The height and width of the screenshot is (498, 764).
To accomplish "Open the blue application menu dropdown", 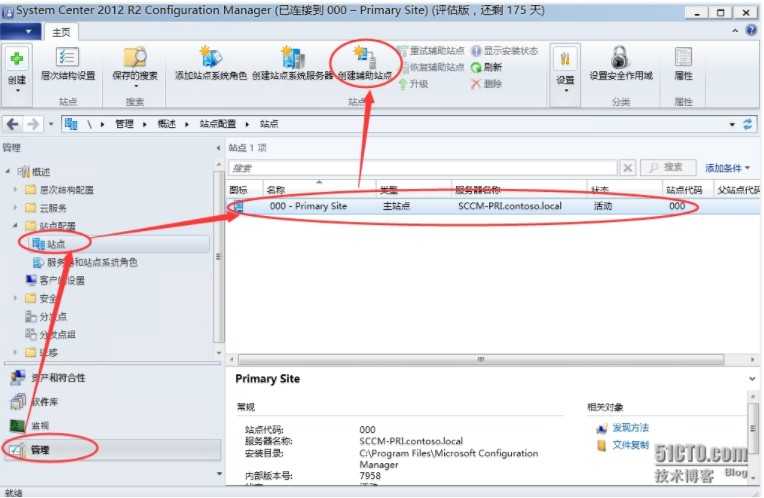I will pyautogui.click(x=19, y=32).
